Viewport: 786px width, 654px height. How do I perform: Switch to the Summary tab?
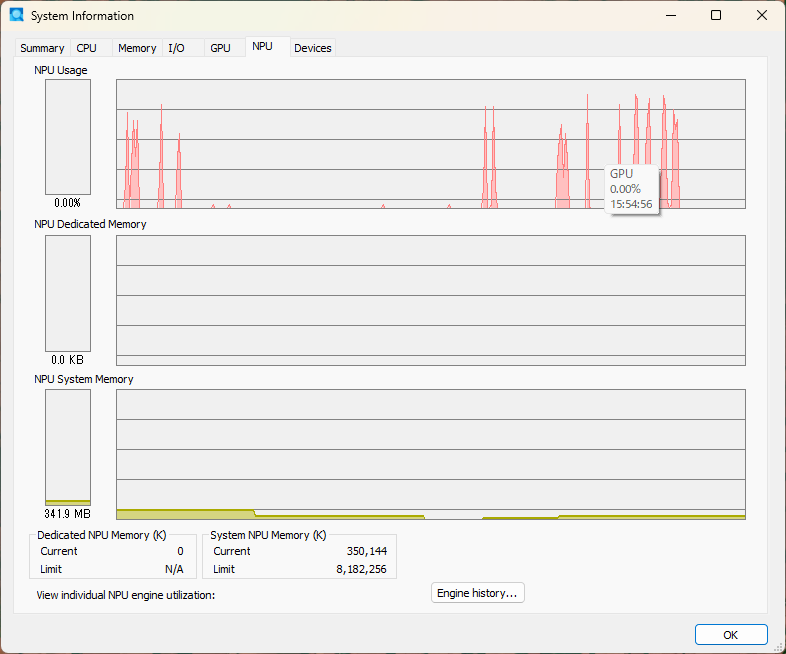(x=42, y=48)
